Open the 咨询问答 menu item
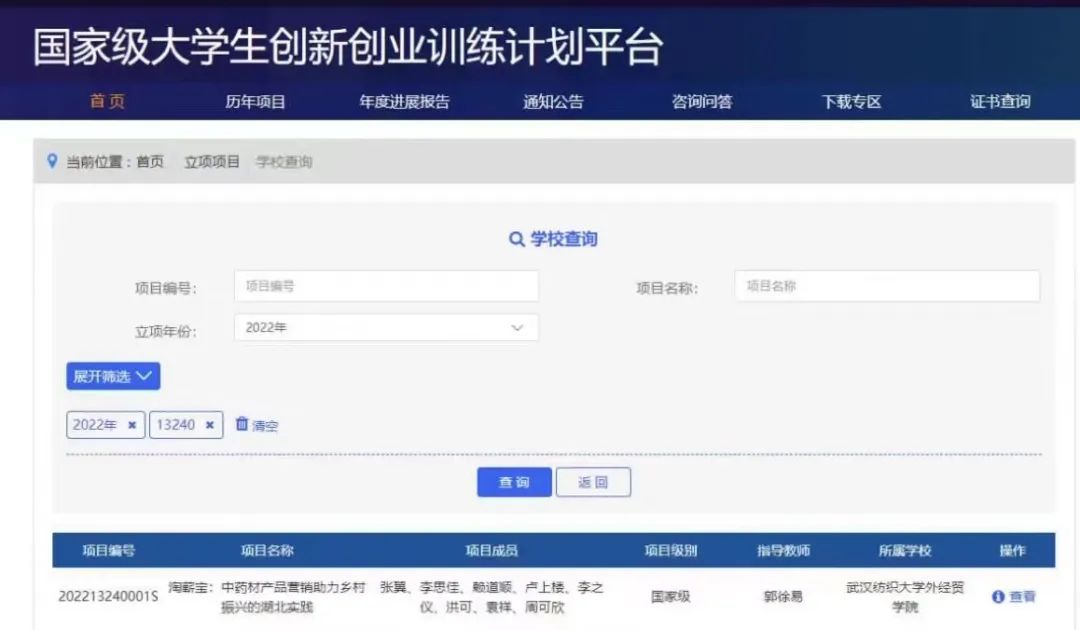This screenshot has width=1080, height=630. pos(701,102)
